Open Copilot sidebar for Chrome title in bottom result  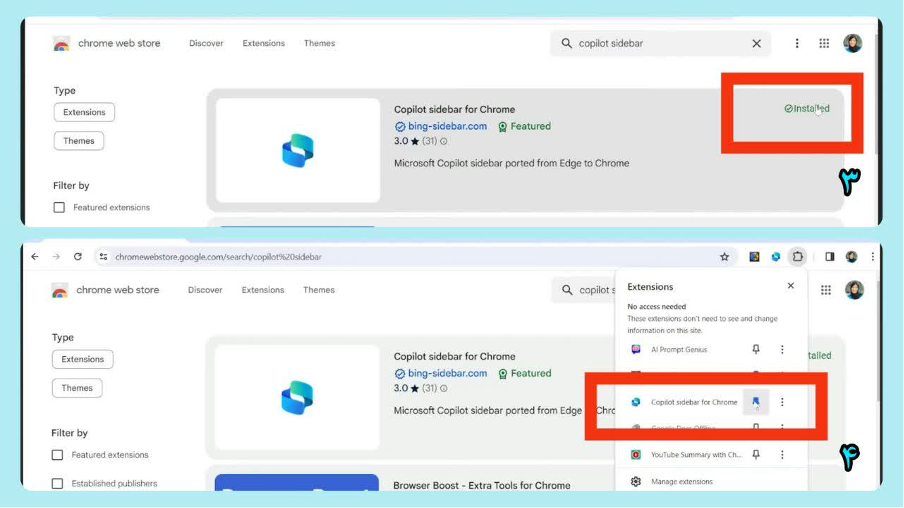pyautogui.click(x=454, y=357)
